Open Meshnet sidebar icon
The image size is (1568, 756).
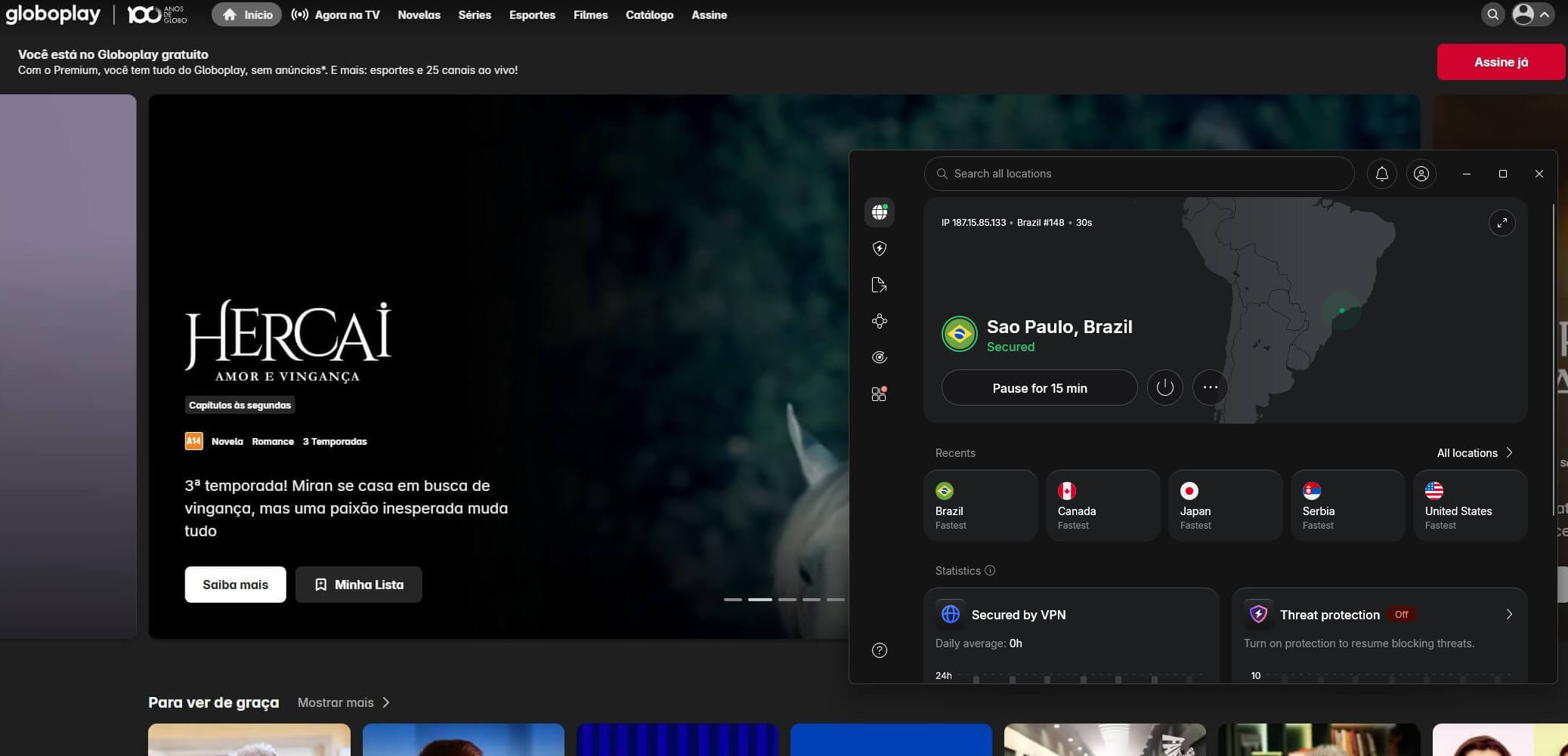click(x=879, y=321)
